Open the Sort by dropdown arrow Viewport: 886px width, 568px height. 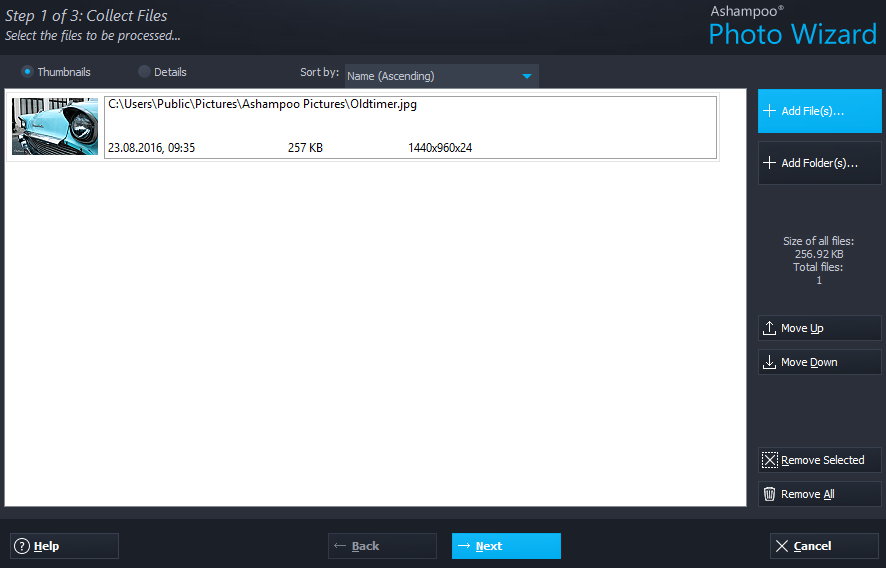click(527, 76)
